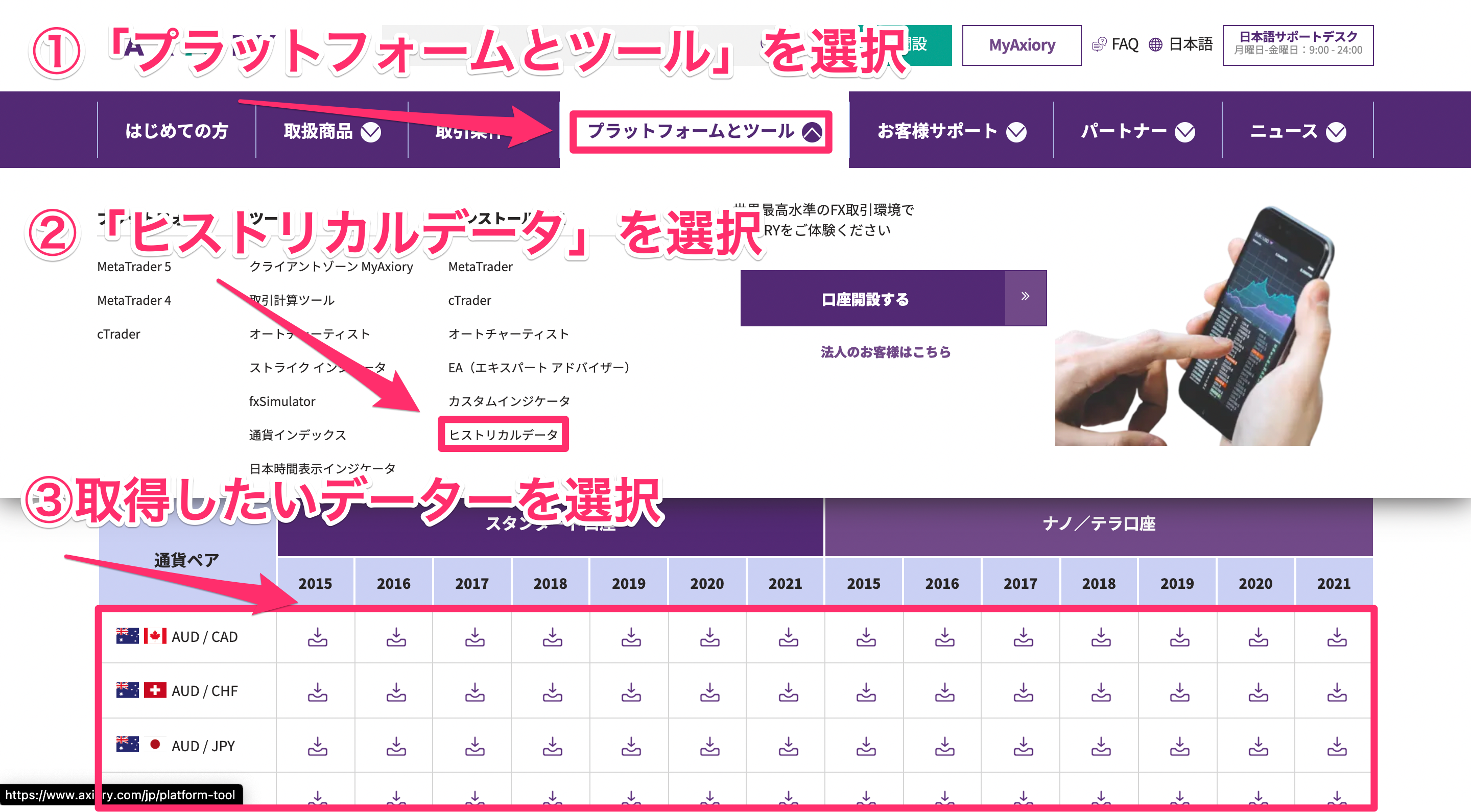Download AUD / JPY standard account 2016 data
1471x812 pixels.
[396, 746]
